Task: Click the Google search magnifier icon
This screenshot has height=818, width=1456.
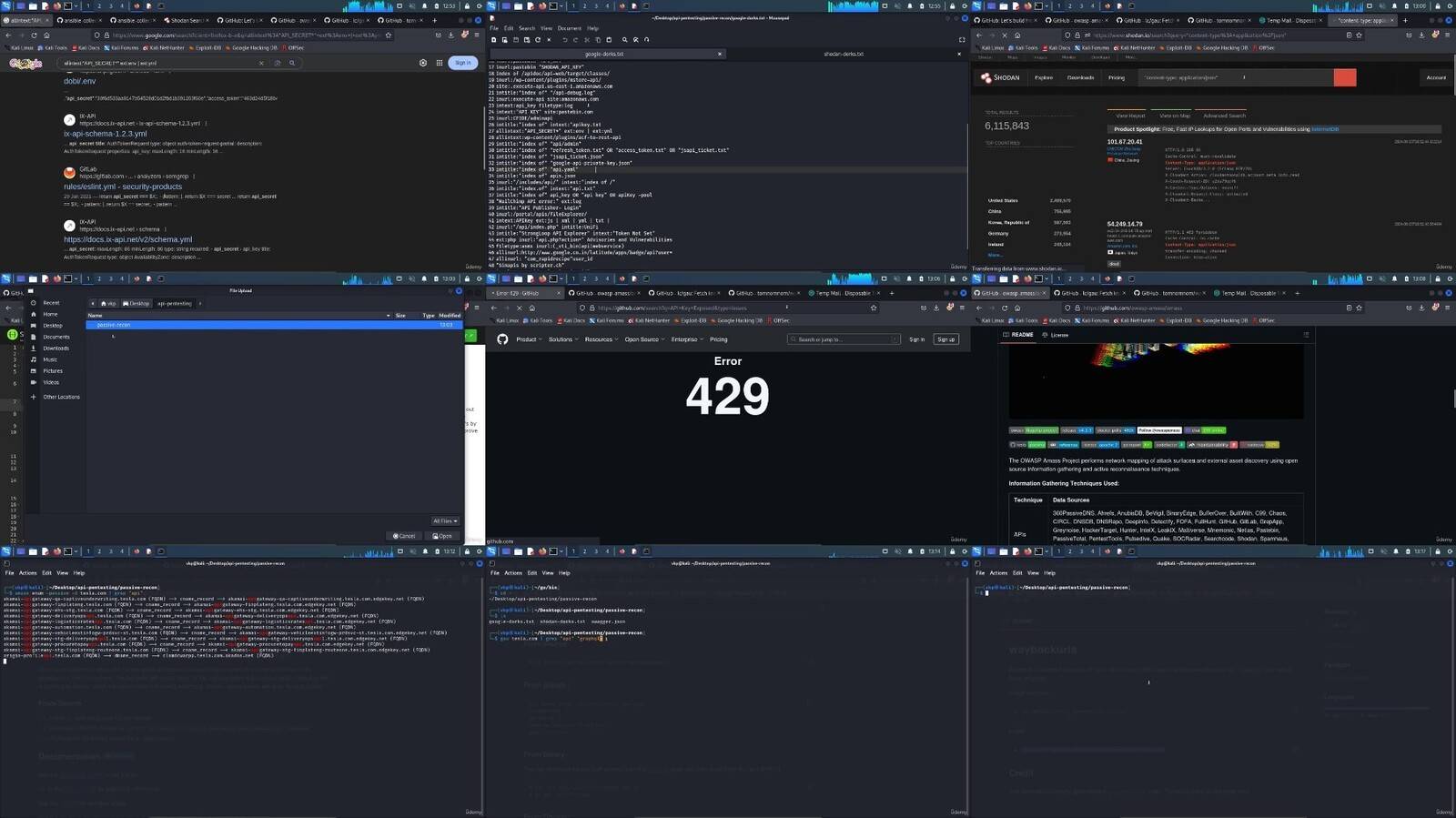Action: coord(292,64)
